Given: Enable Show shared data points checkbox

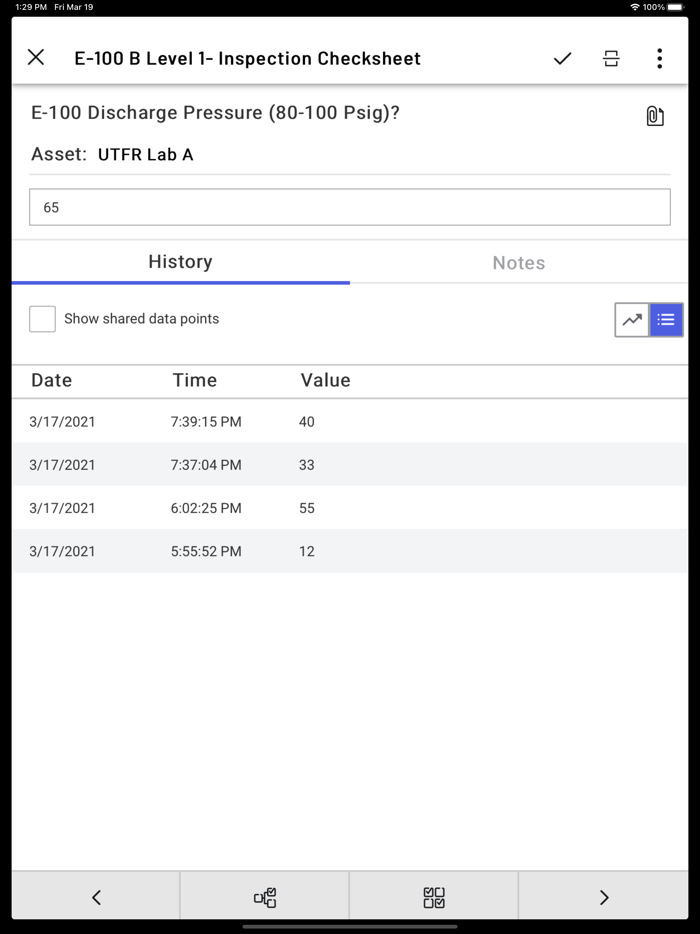Looking at the screenshot, I should click(x=42, y=319).
